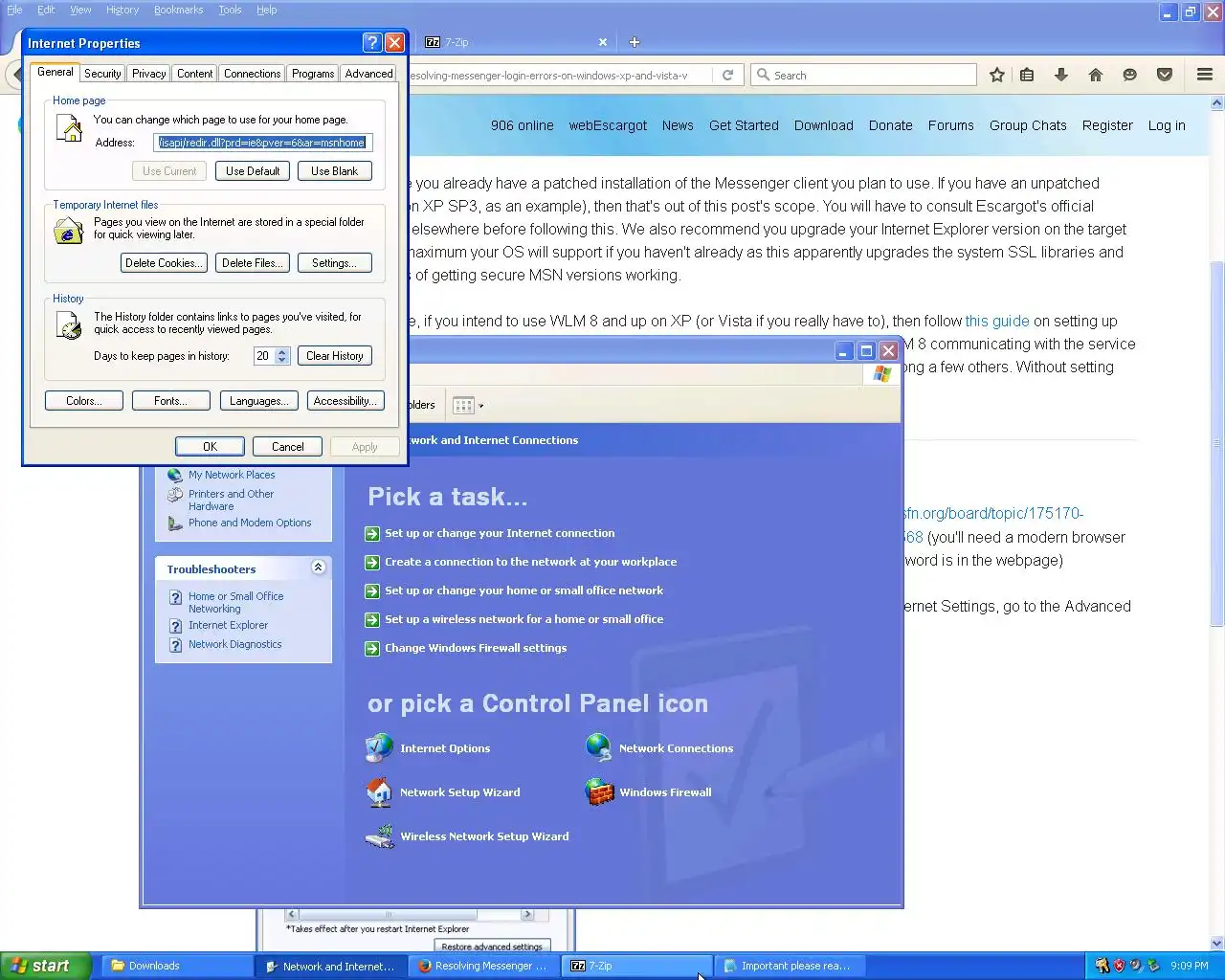1225x980 pixels.
Task: Click the Firefox Search box
Action: point(863,75)
